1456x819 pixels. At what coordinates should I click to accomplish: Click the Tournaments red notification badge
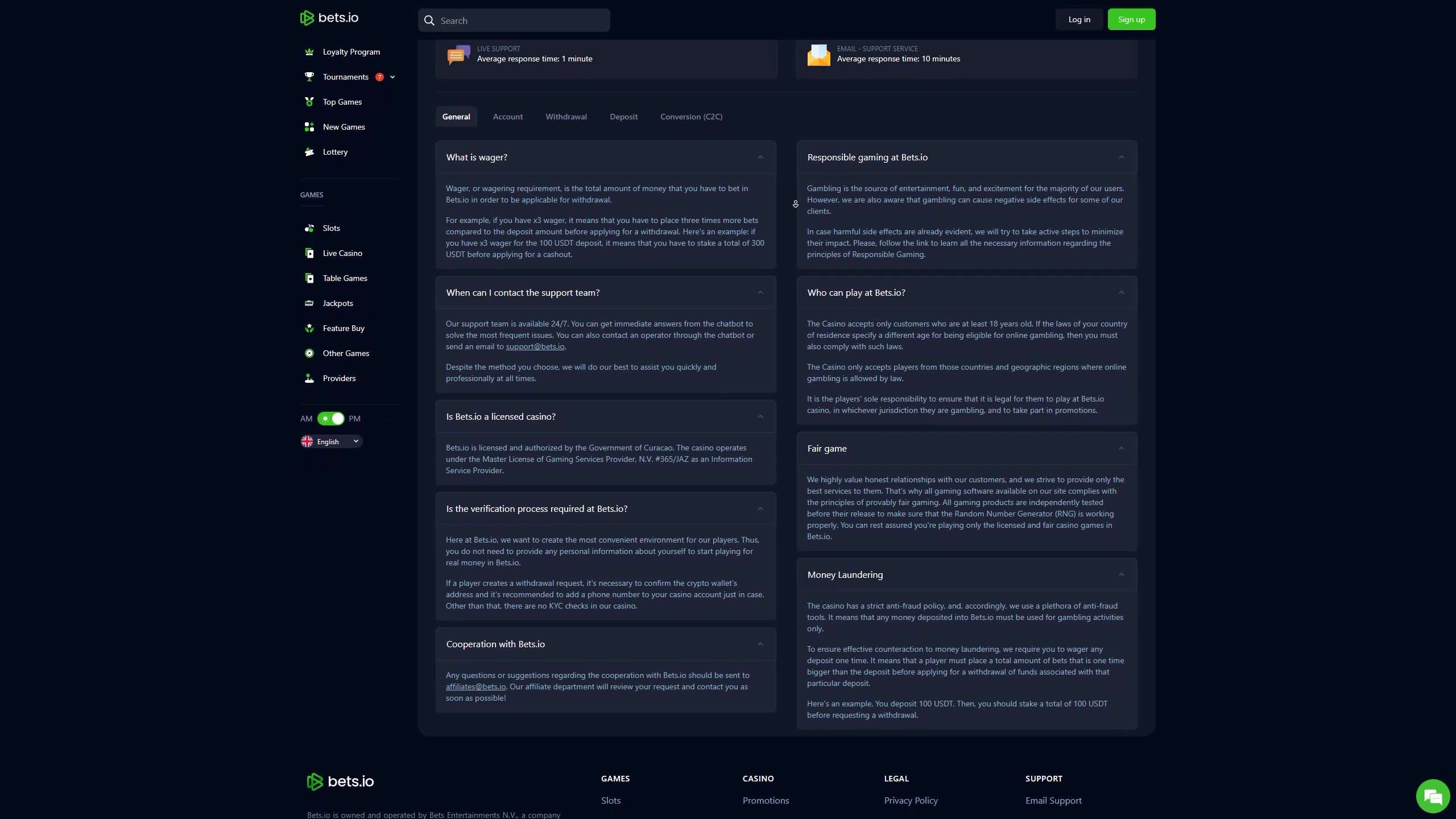[x=379, y=77]
